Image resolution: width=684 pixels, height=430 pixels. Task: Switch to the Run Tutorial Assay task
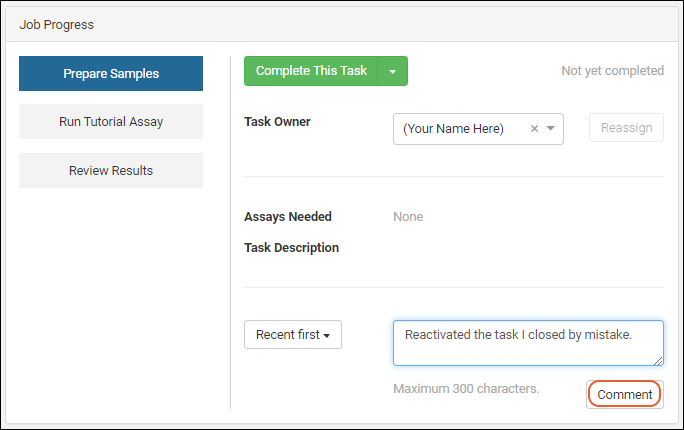(111, 122)
